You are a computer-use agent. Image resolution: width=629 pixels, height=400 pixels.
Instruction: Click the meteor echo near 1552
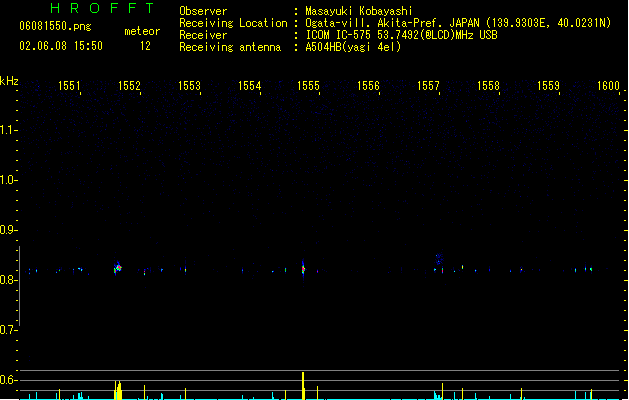tap(118, 268)
